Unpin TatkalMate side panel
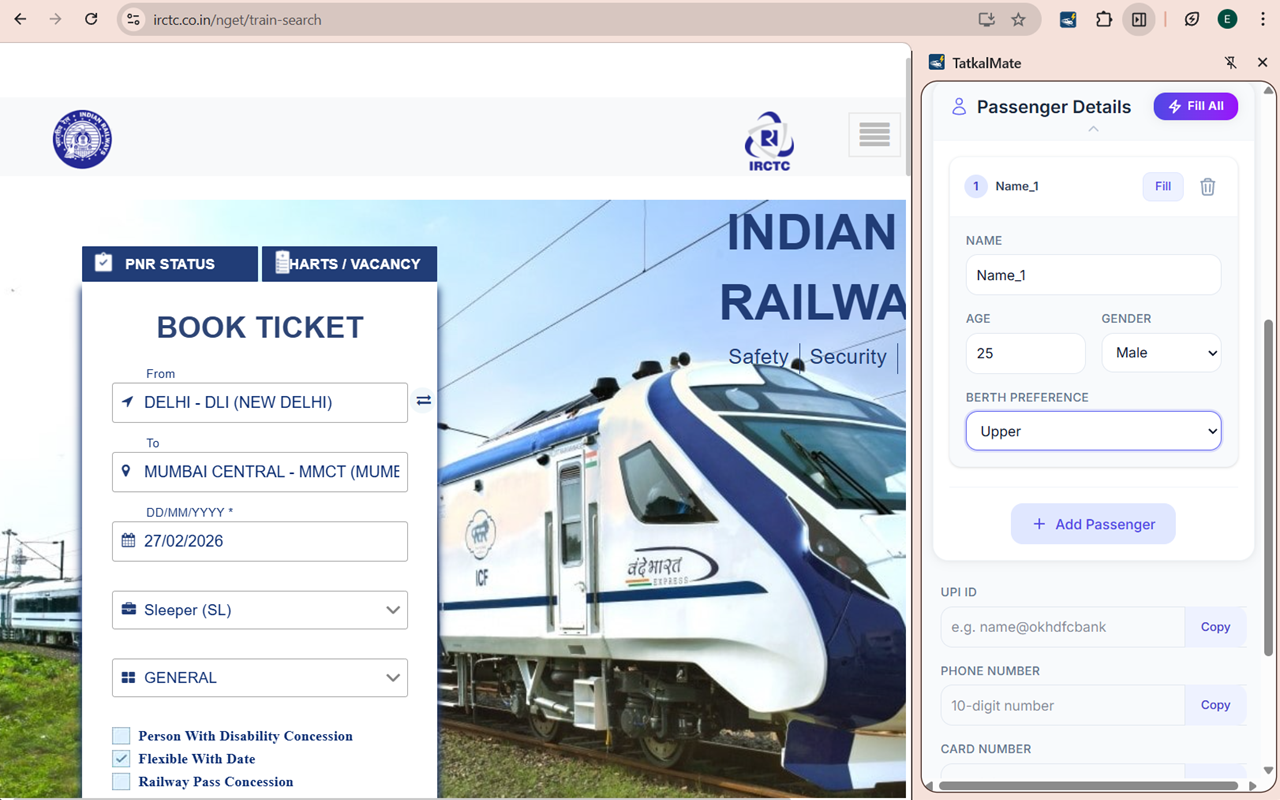Screen dimensions: 1280x800 click(x=1231, y=62)
